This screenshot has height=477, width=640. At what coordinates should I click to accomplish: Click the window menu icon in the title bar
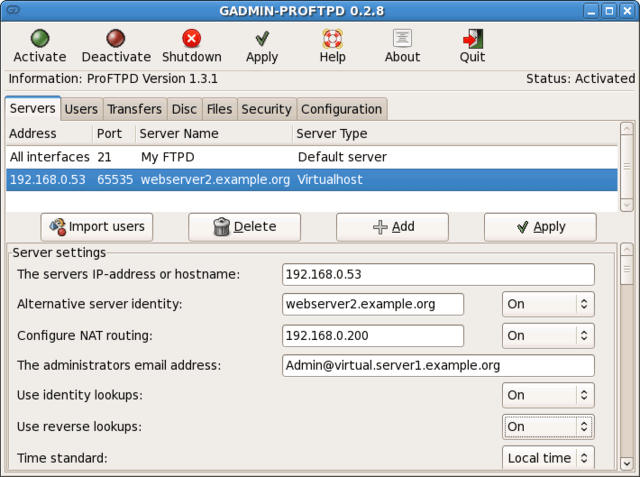(13, 10)
